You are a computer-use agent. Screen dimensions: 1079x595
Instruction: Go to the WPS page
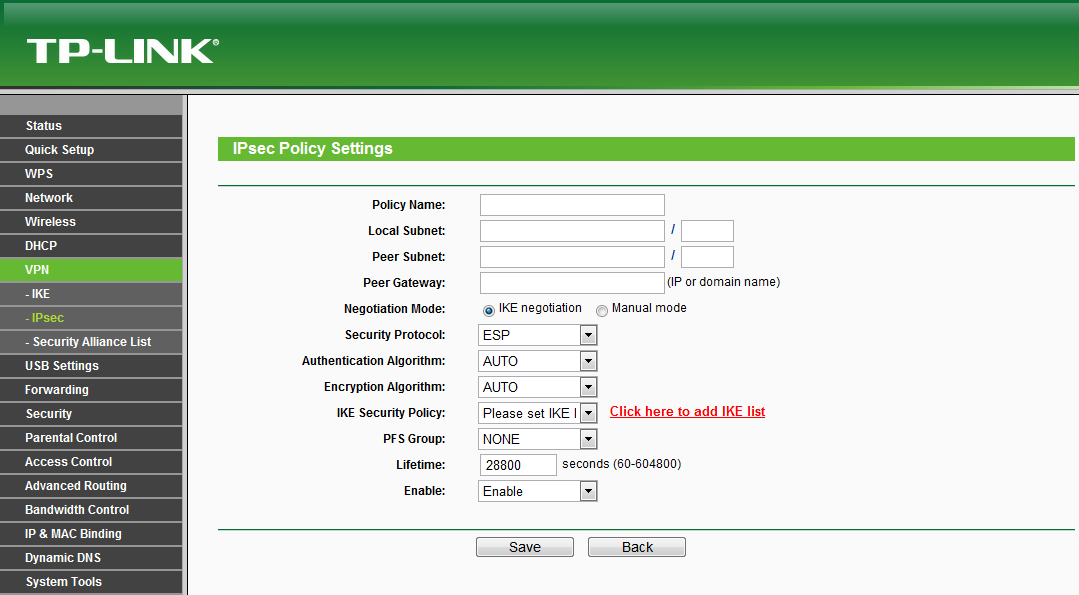(91, 174)
